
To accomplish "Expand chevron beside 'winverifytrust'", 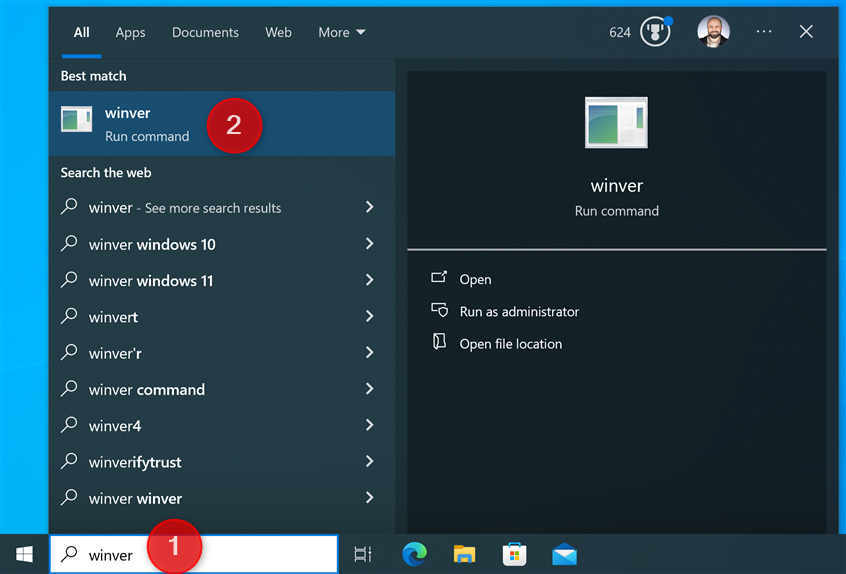I will click(x=370, y=461).
